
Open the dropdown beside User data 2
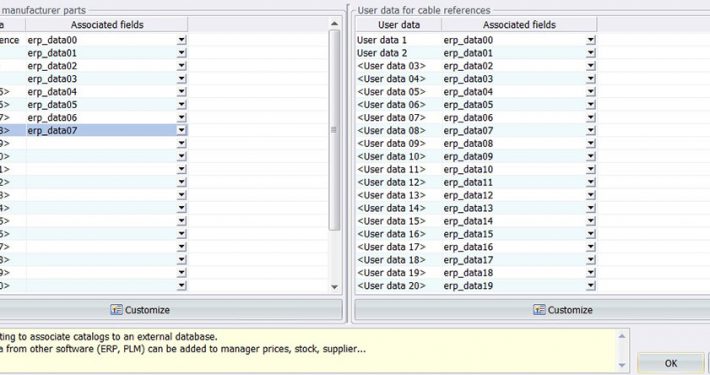(590, 53)
